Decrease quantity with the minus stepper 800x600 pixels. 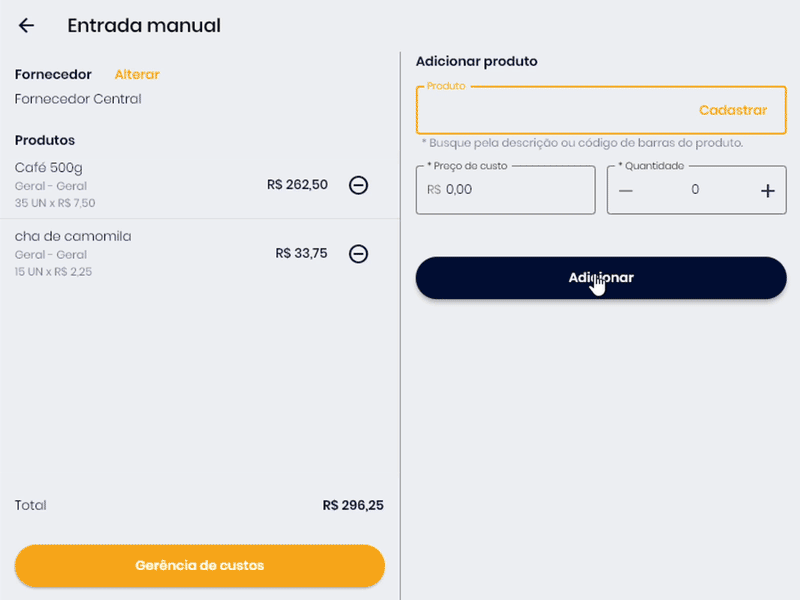click(626, 190)
